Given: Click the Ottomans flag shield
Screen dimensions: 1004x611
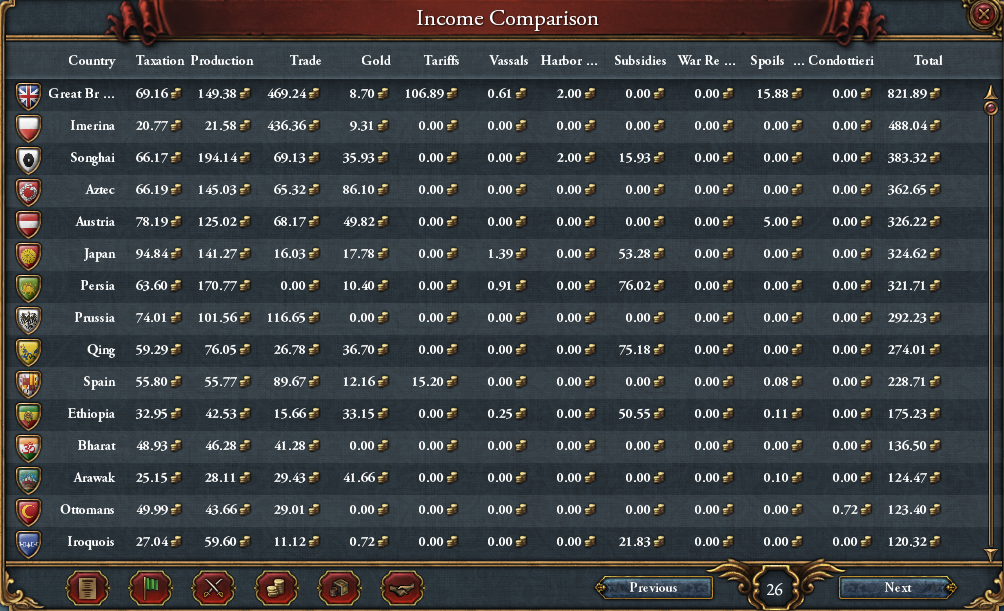Looking at the screenshot, I should coord(29,512).
